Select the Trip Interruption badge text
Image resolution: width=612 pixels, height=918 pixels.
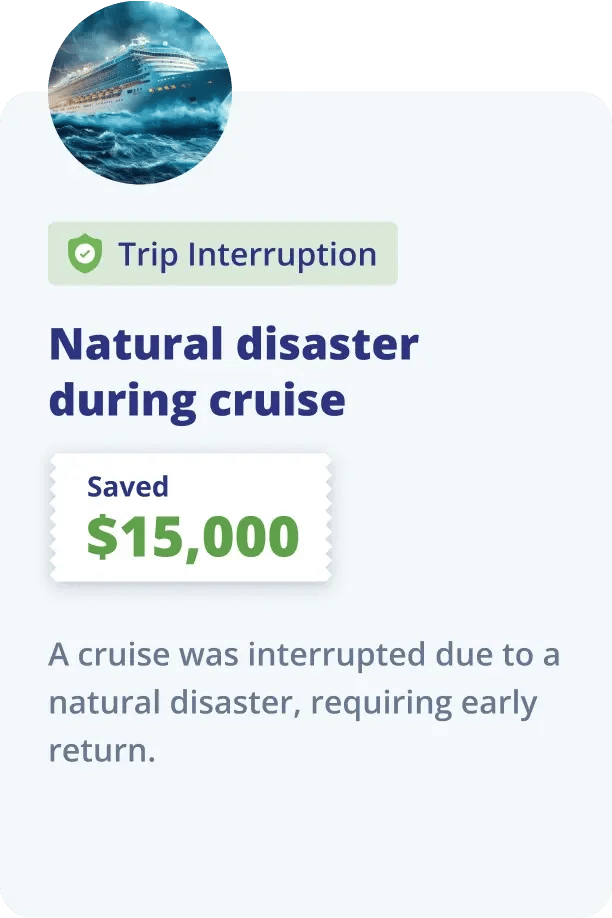(x=247, y=254)
